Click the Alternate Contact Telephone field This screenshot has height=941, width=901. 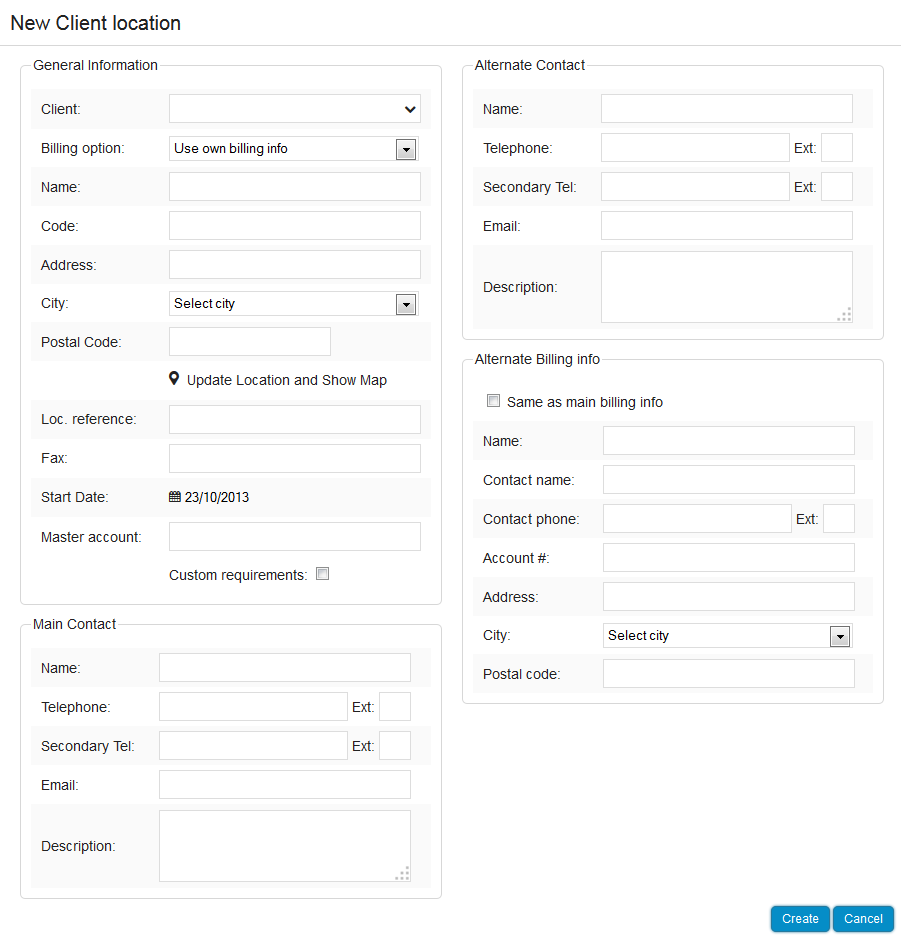pyautogui.click(x=695, y=148)
